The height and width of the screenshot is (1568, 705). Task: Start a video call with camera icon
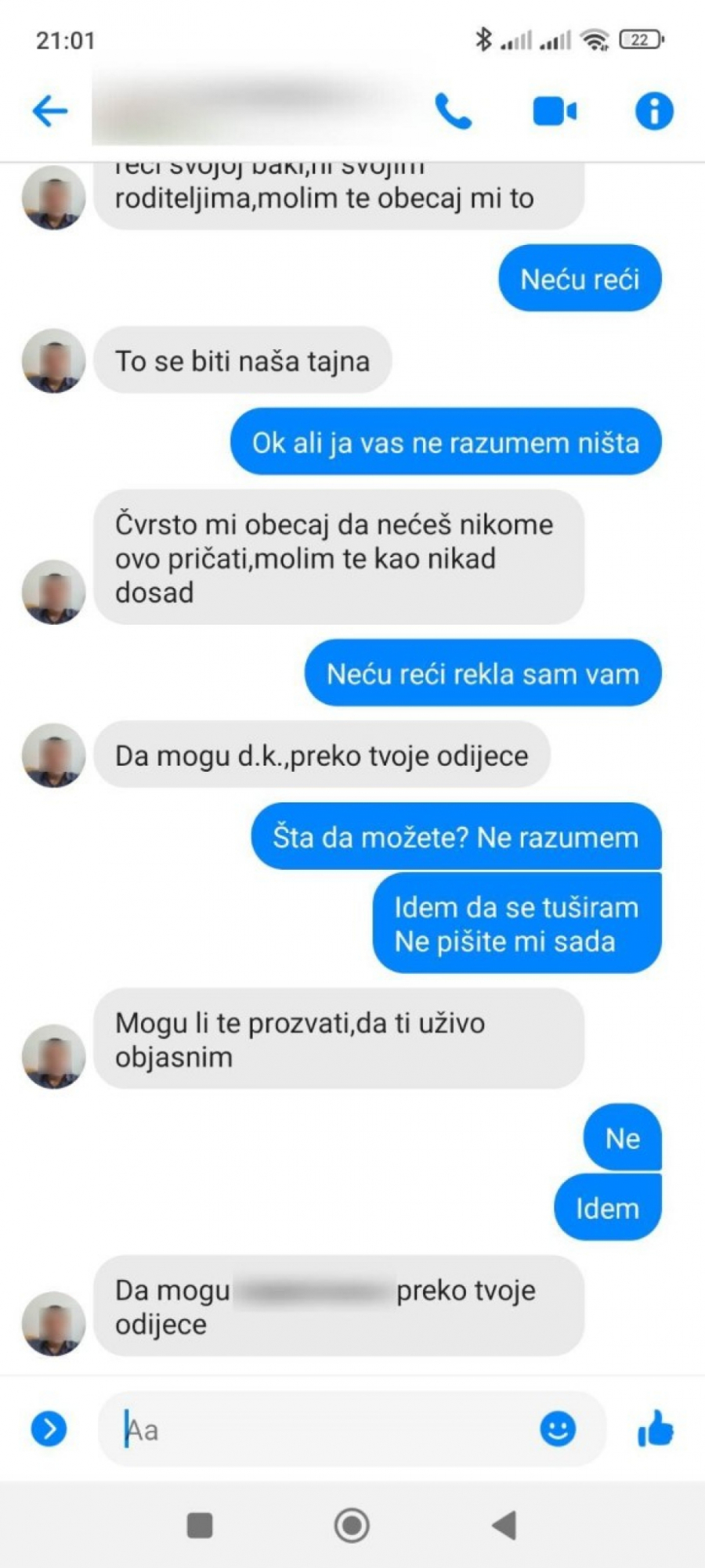pos(555,111)
